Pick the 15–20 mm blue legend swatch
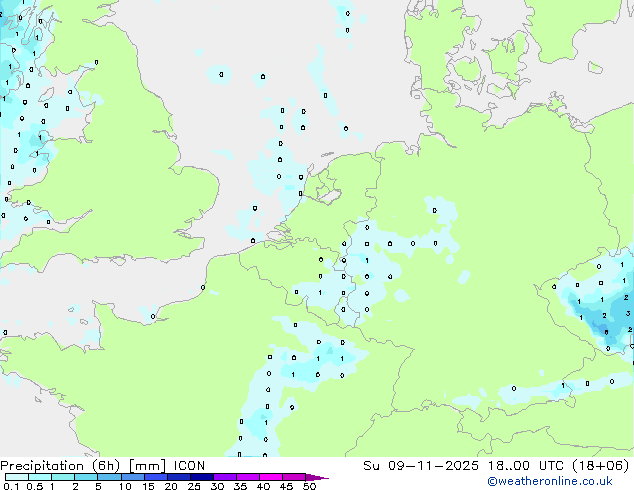634x490 pixels. coord(156,477)
